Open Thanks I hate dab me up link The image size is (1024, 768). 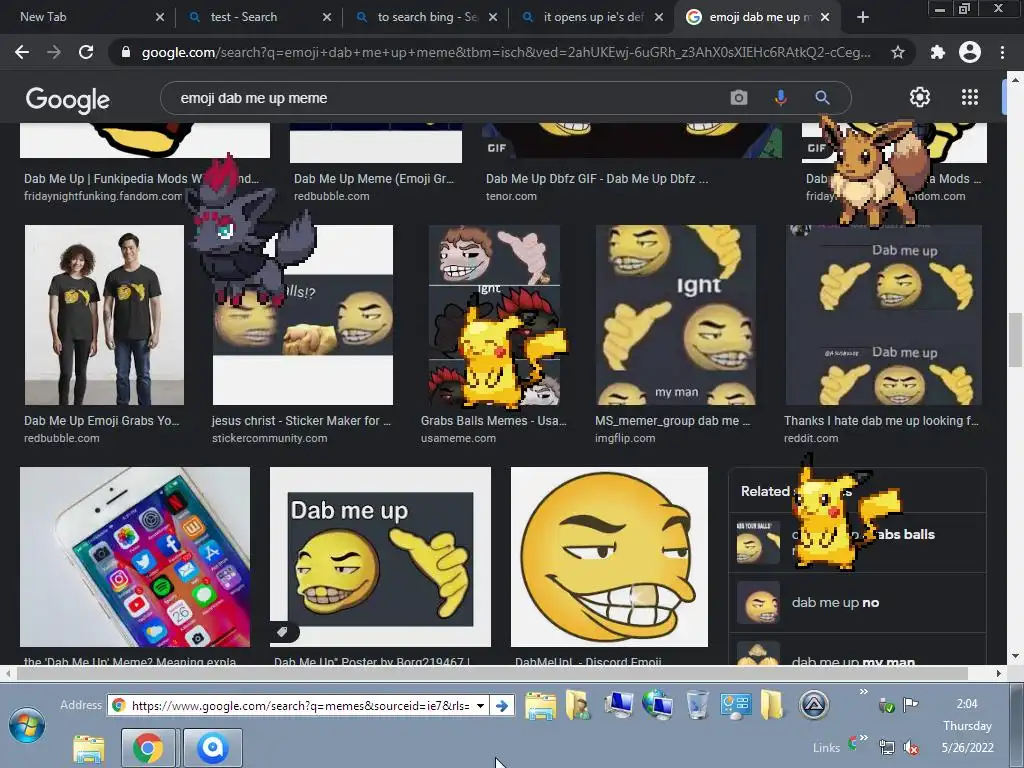pyautogui.click(x=881, y=421)
